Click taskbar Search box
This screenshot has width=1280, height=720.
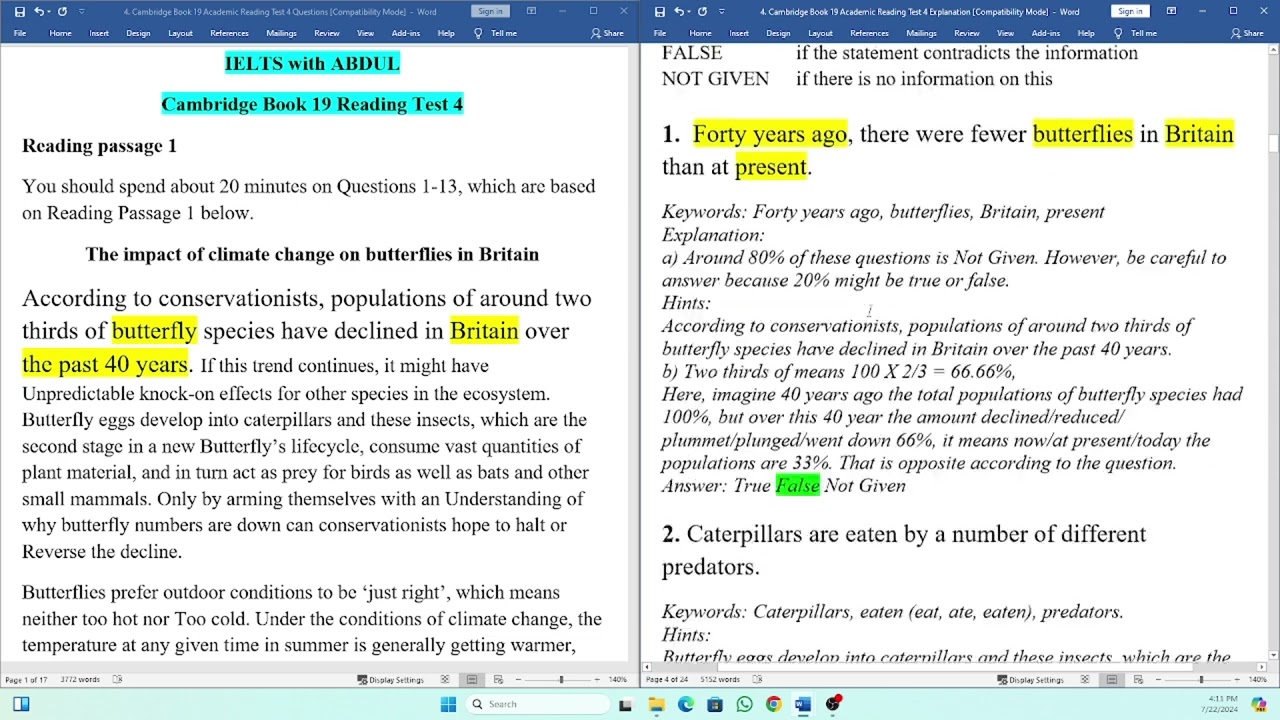click(539, 704)
